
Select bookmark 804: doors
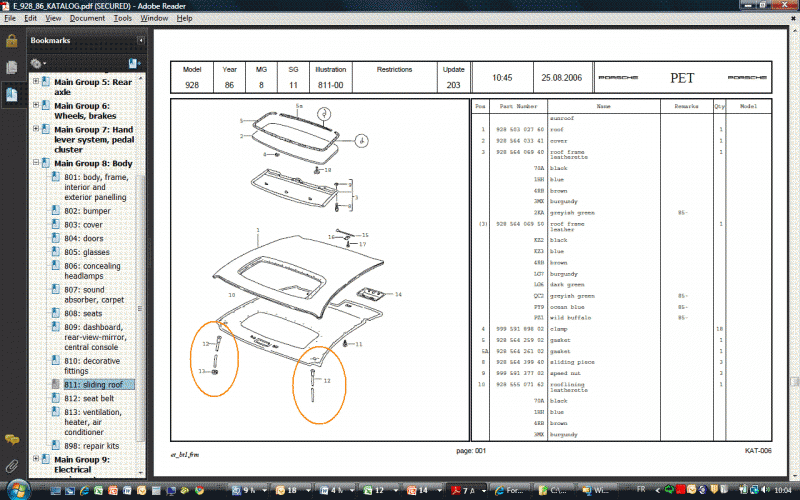tap(84, 238)
